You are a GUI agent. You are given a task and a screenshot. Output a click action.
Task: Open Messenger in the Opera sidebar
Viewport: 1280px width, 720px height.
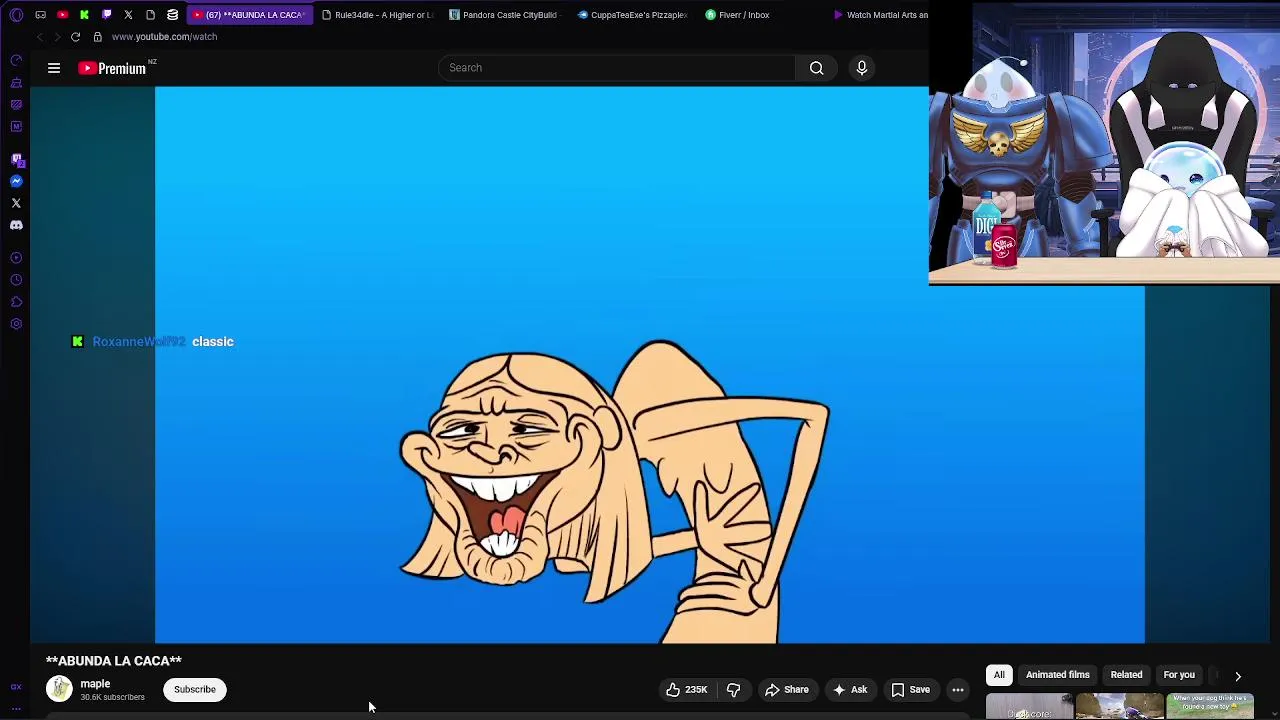coord(16,181)
